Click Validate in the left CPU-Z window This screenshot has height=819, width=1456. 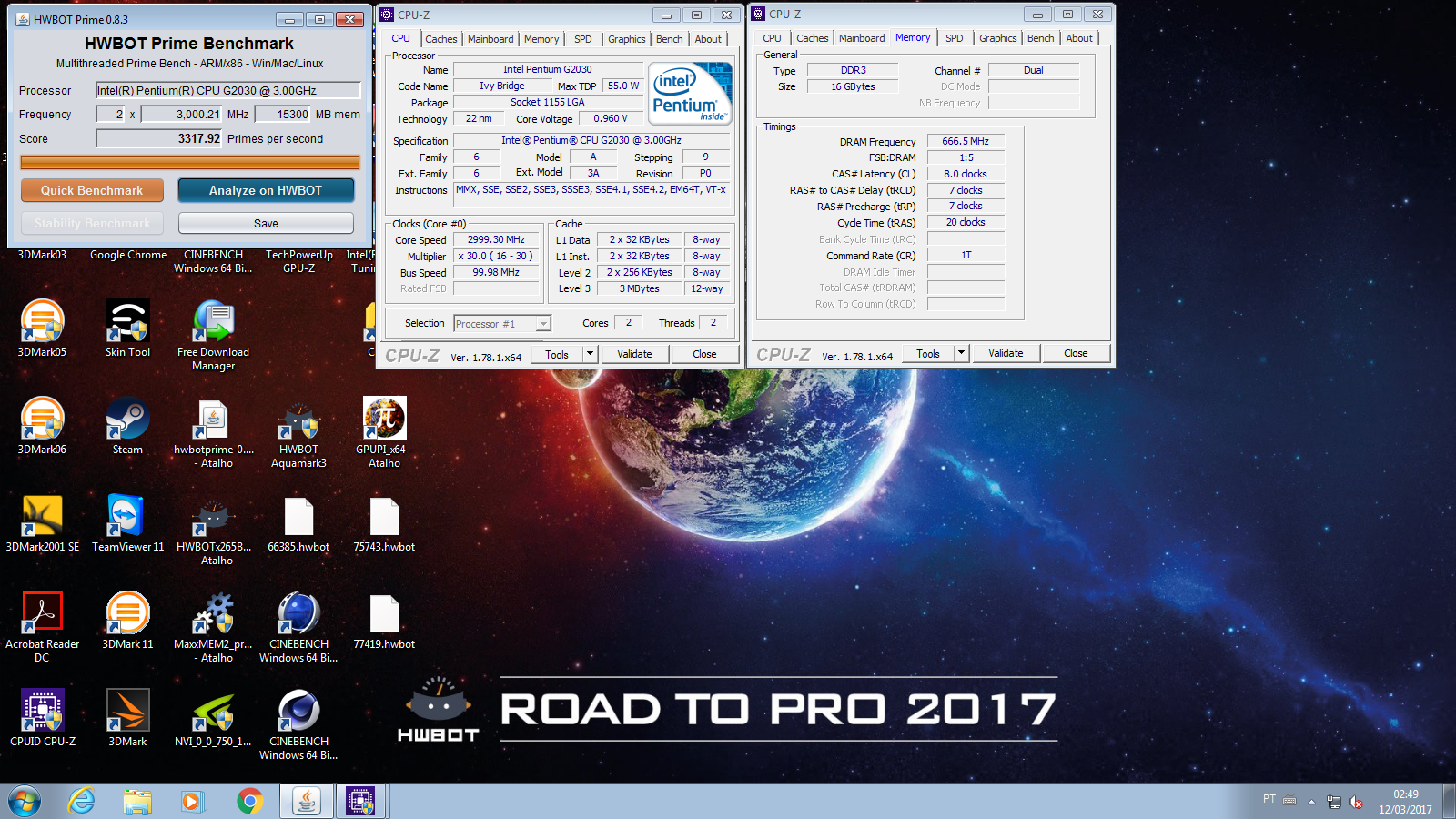(634, 354)
